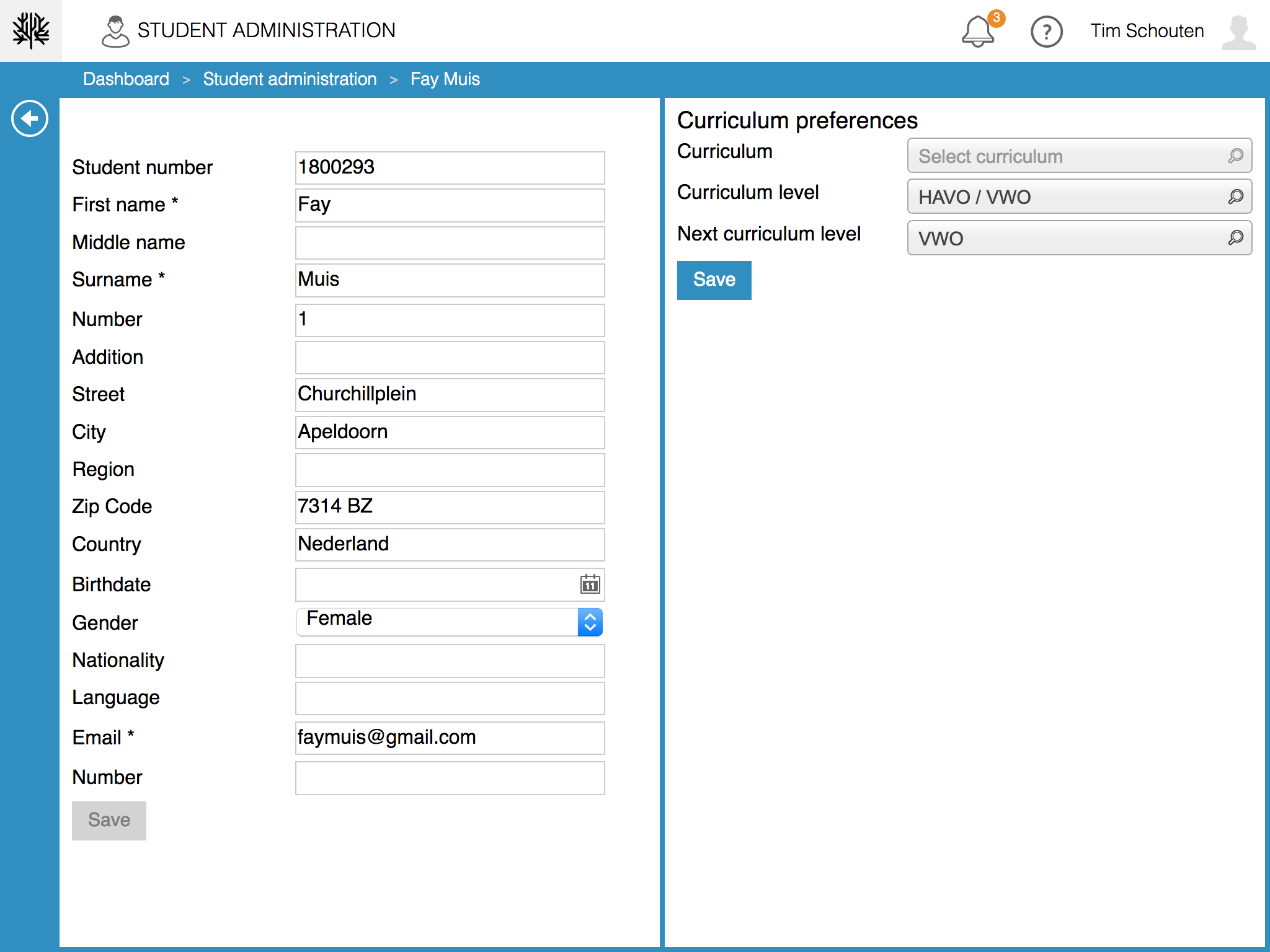
Task: Click search icon in Select curriculum field
Action: pos(1235,156)
